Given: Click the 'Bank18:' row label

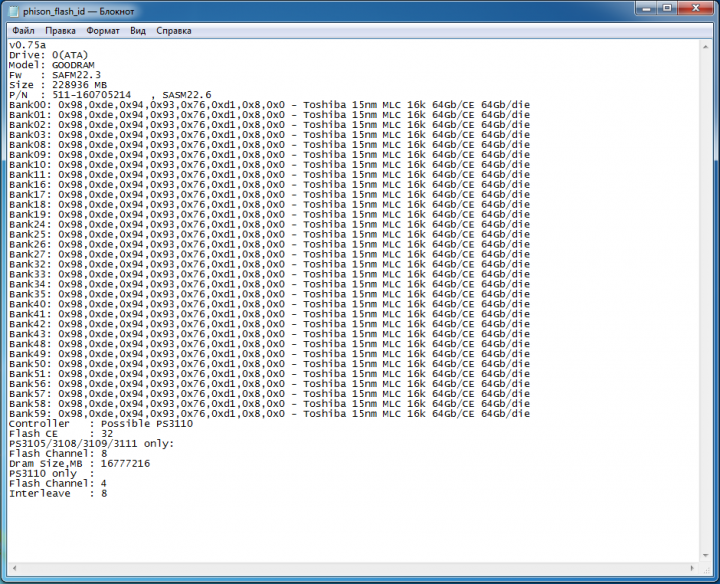Looking at the screenshot, I should 30,204.
